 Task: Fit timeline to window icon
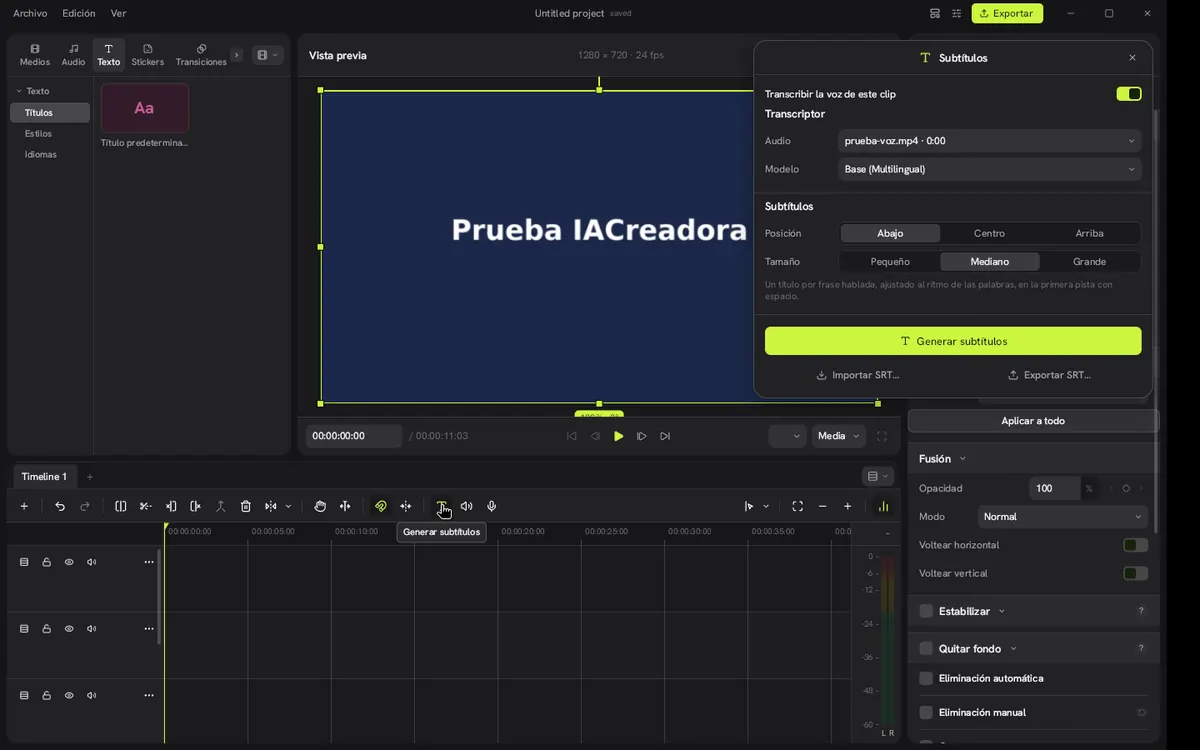(x=797, y=506)
